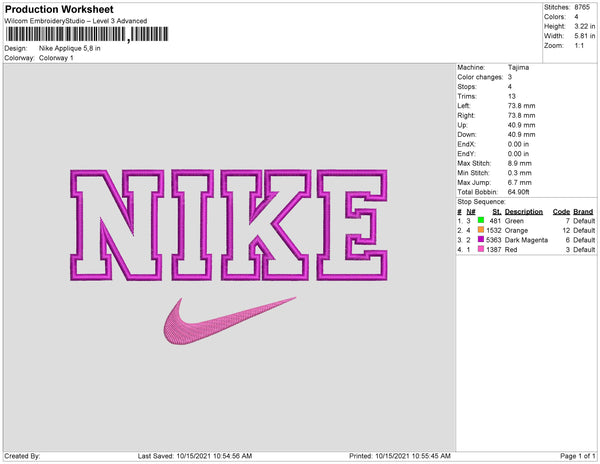Viewport: 600px width, 464px height.
Task: Click the NIKE applique lettering preview
Action: (x=229, y=225)
